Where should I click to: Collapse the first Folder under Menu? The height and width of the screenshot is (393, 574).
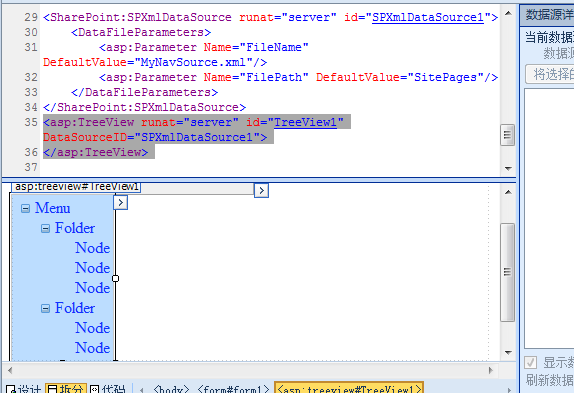point(45,229)
